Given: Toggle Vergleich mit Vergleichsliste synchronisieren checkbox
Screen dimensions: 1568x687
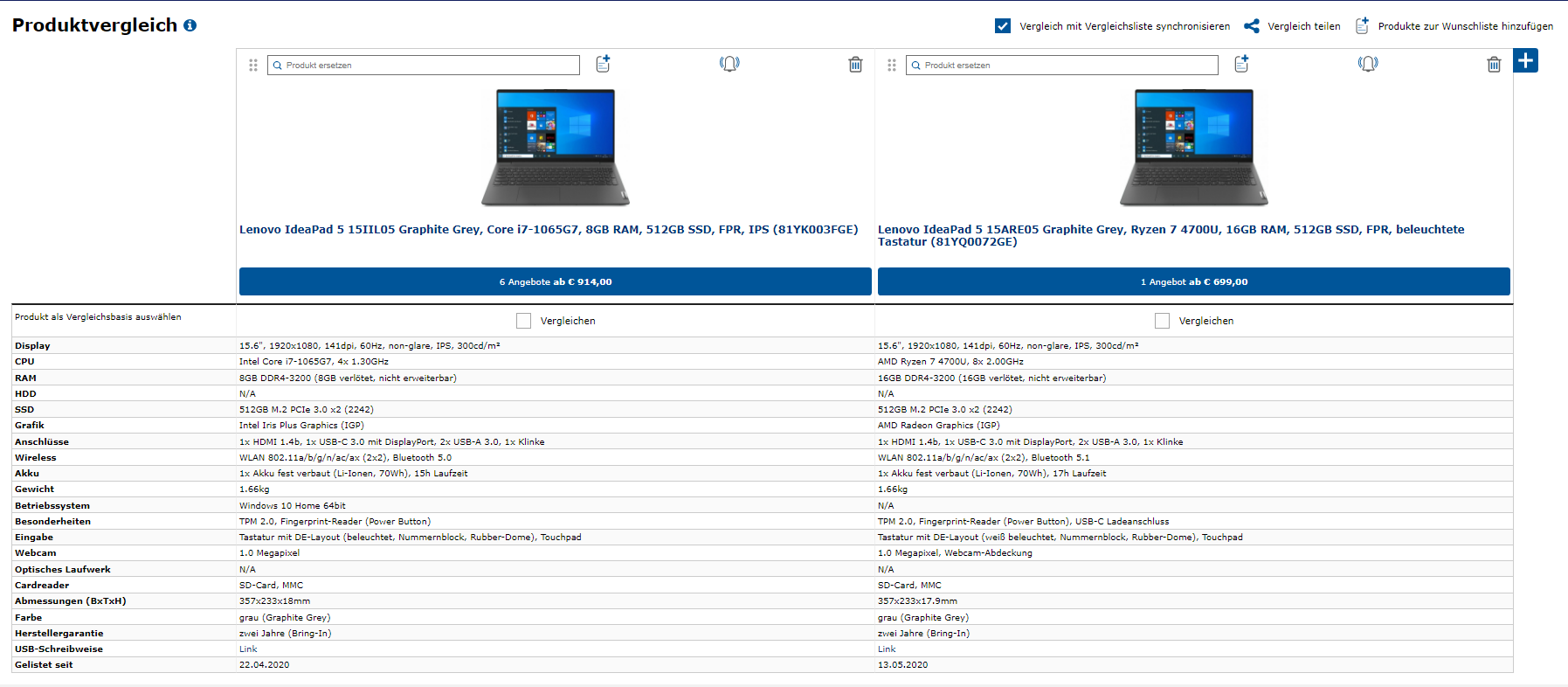Looking at the screenshot, I should click(x=1003, y=26).
